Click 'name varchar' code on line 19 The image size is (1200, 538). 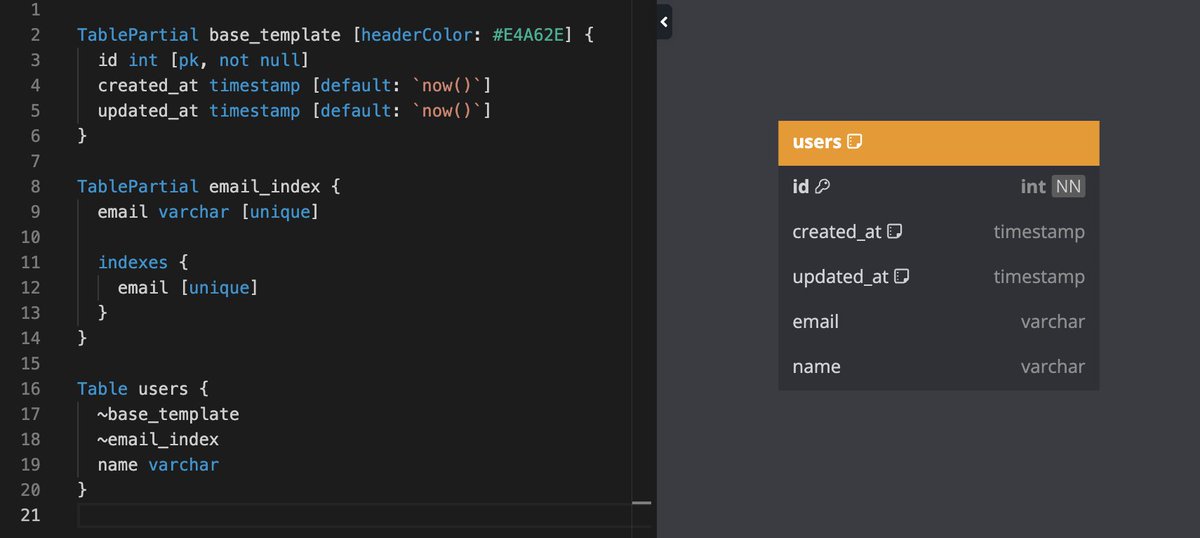point(158,464)
